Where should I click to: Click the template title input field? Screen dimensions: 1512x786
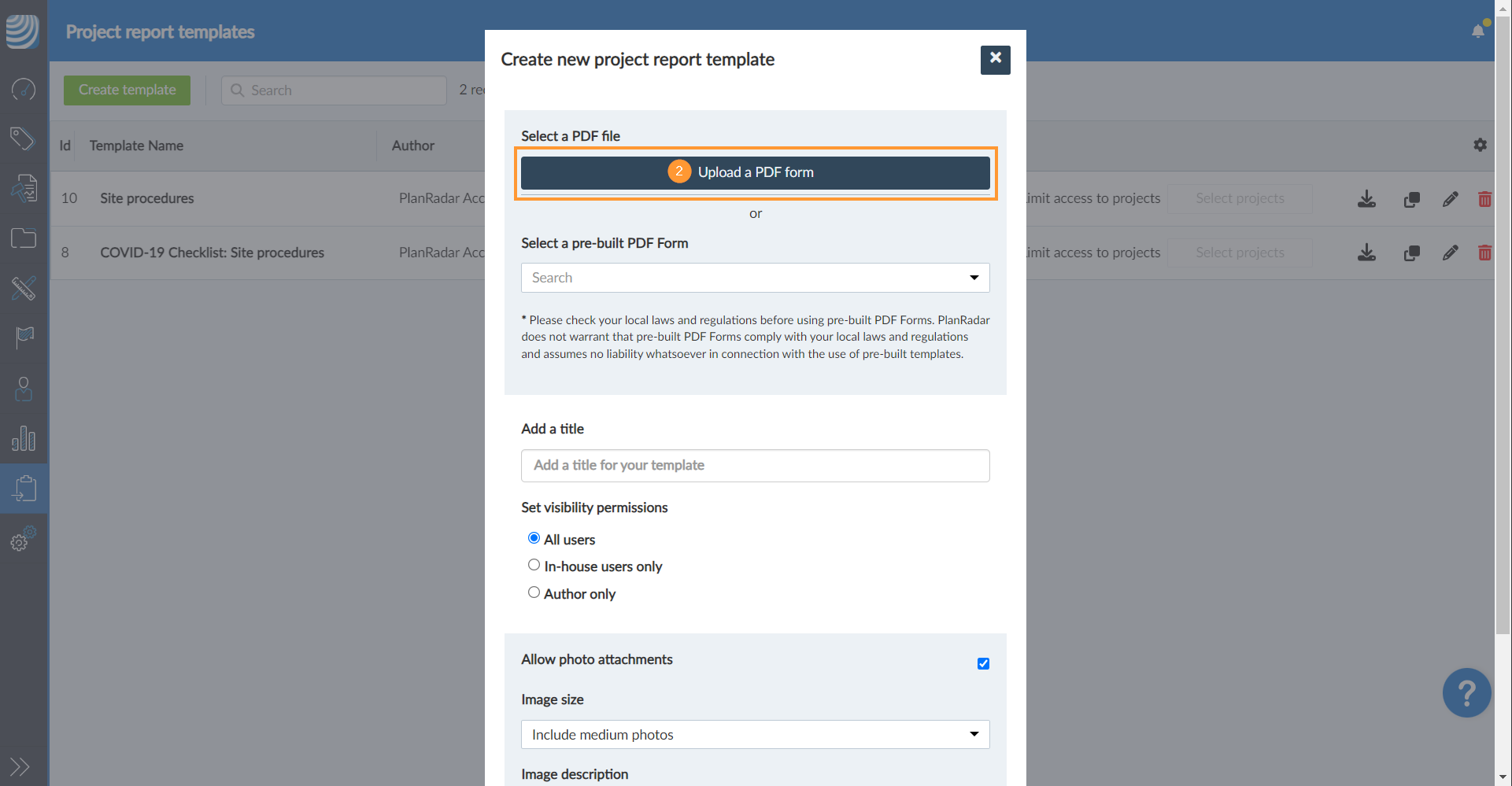(x=755, y=466)
